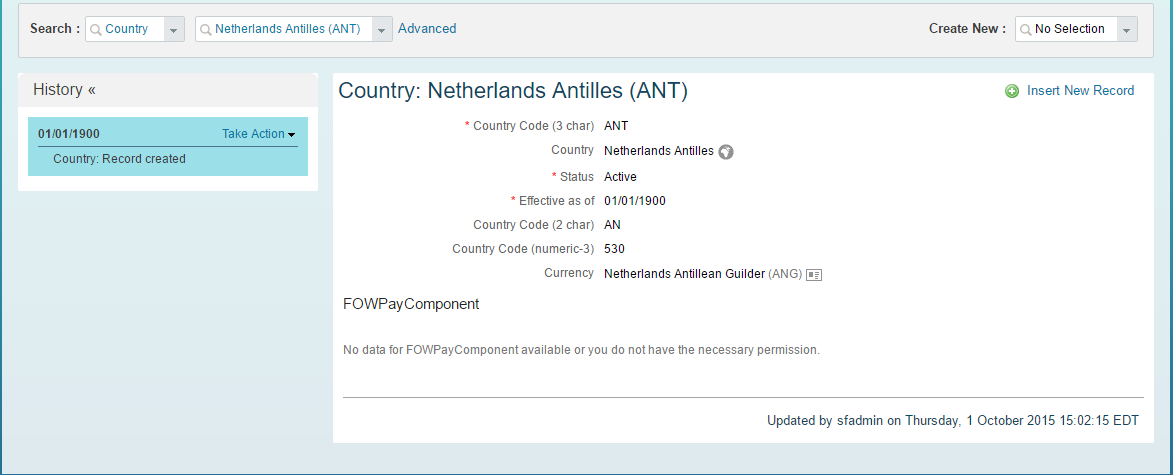1173x475 pixels.
Task: Open the currency details card icon next to ANG
Action: (x=814, y=275)
